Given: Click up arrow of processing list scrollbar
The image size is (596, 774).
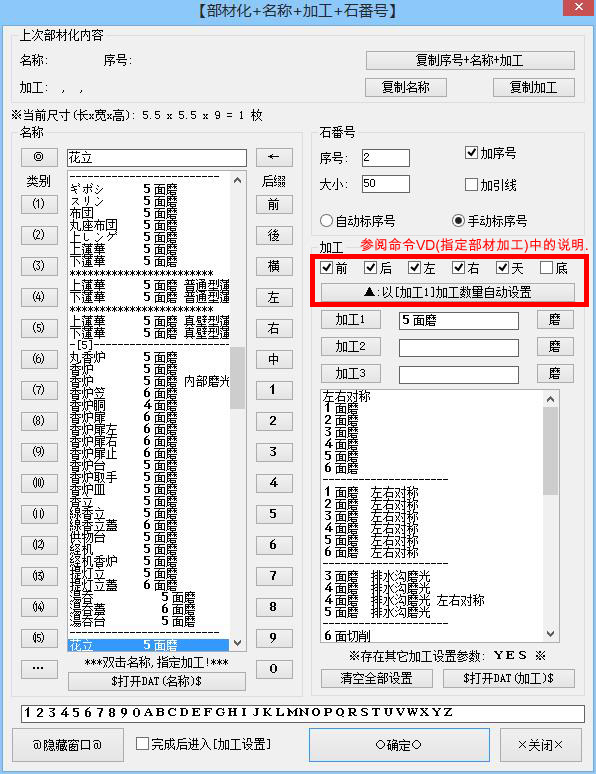Looking at the screenshot, I should tap(551, 399).
